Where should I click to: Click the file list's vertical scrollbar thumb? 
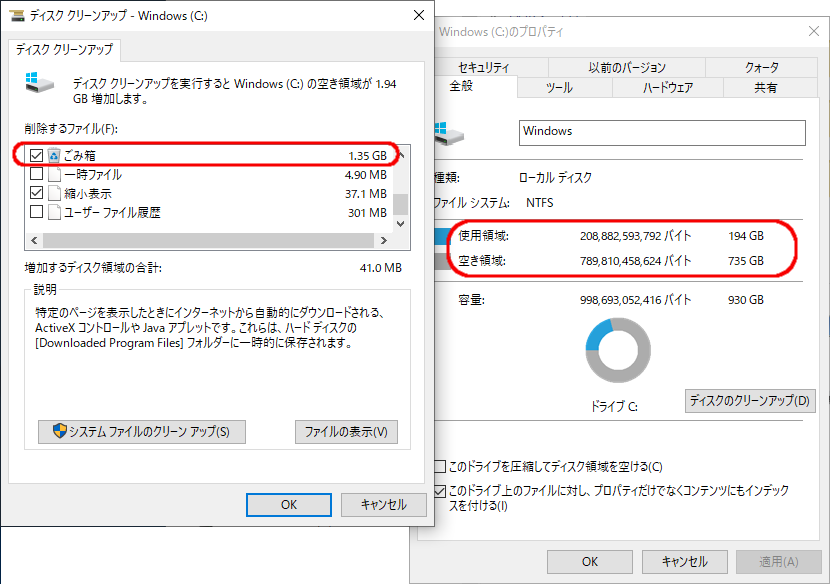click(x=401, y=204)
